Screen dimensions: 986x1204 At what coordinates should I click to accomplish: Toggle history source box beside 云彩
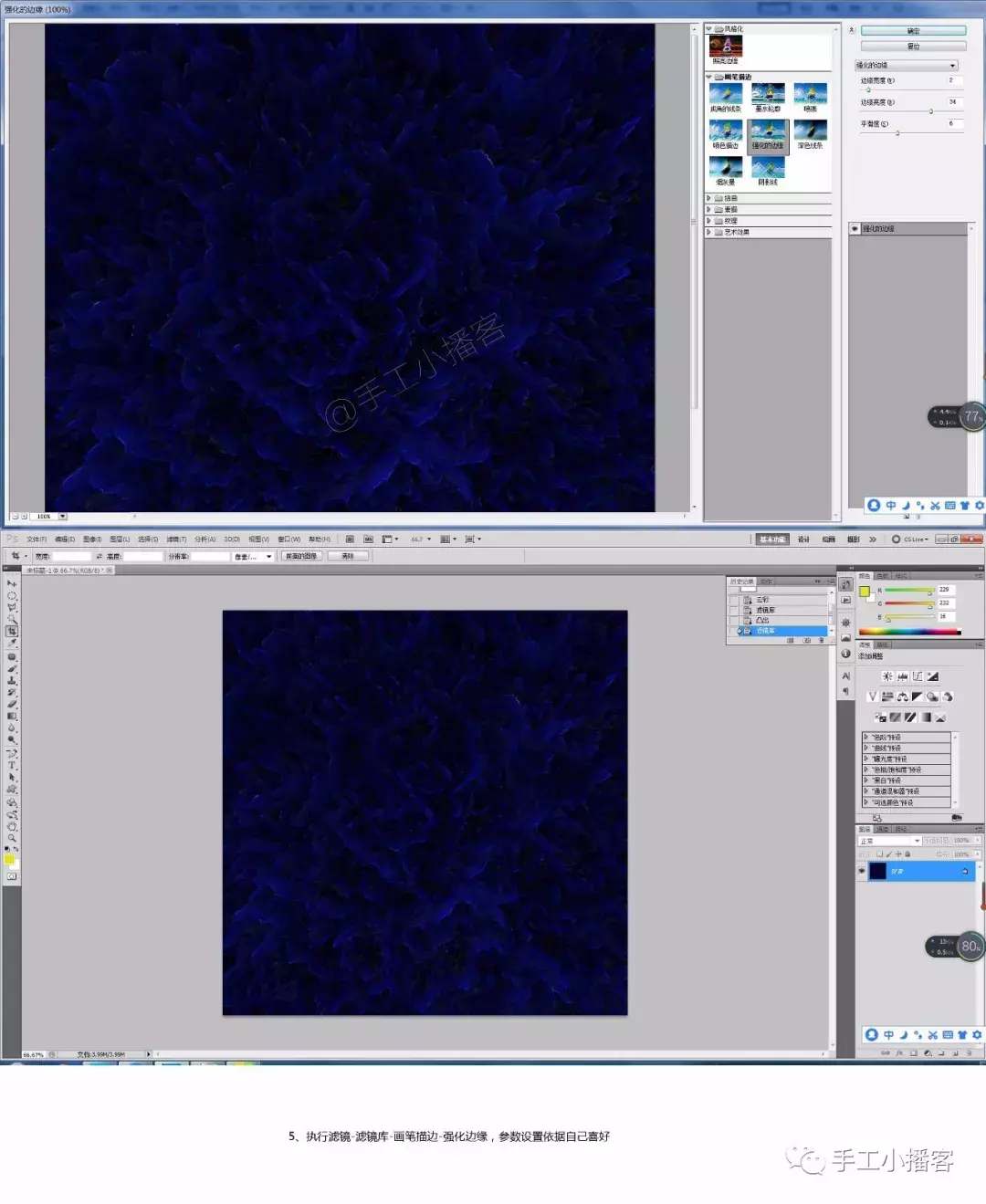[733, 600]
